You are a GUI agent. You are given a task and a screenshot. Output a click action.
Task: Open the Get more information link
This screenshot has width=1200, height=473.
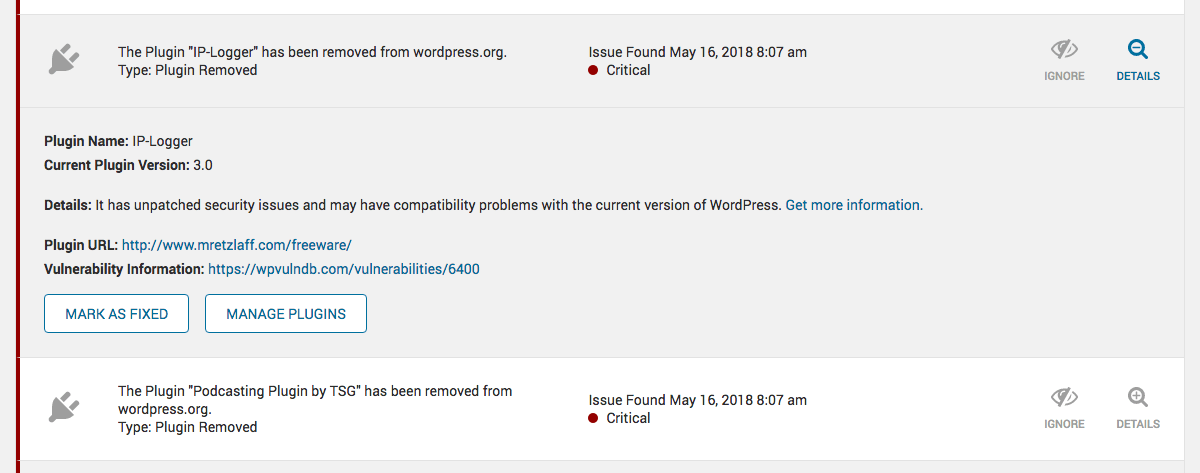(854, 205)
